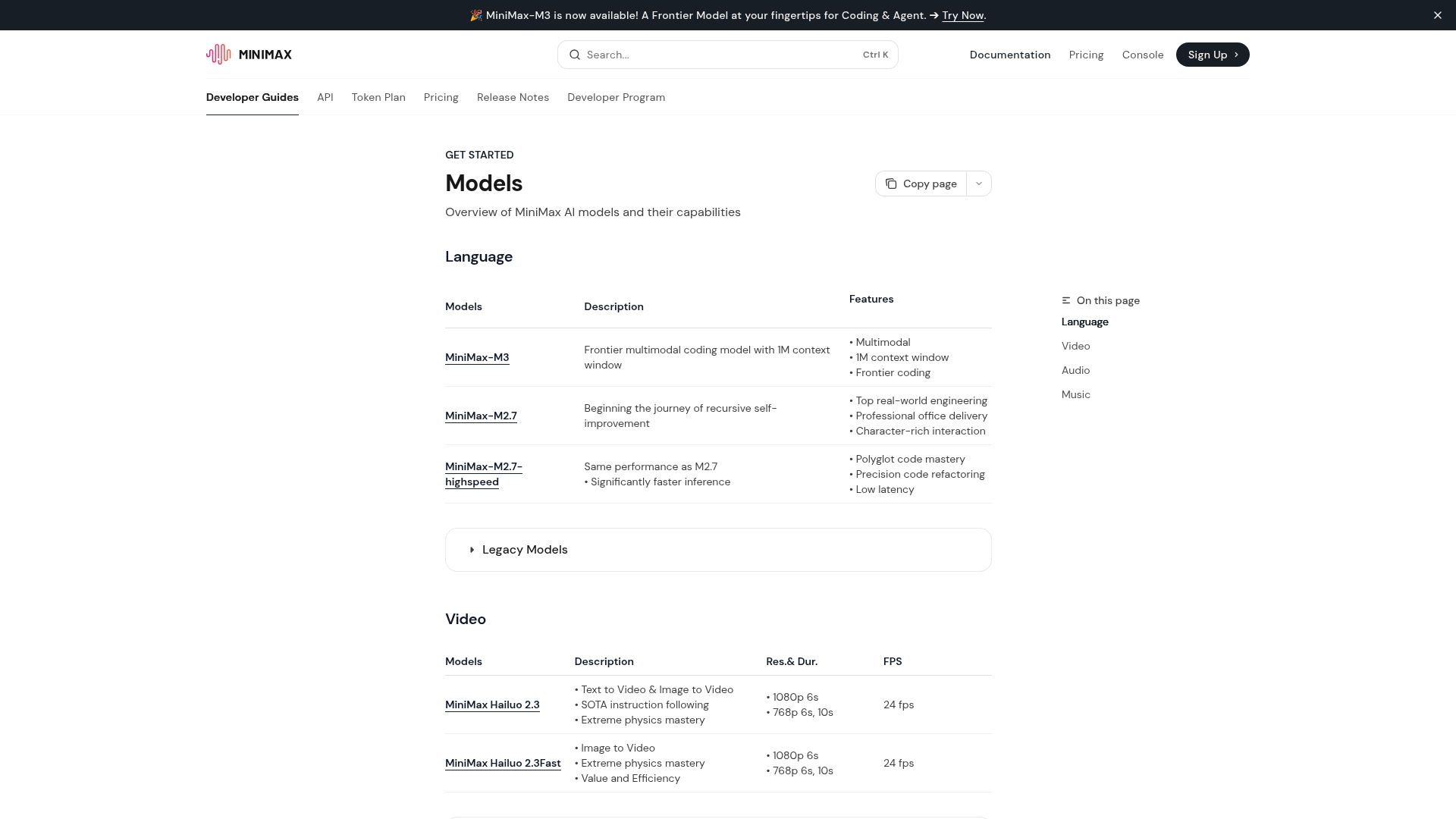
Task: Click the copy icon in Copy page
Action: click(891, 184)
